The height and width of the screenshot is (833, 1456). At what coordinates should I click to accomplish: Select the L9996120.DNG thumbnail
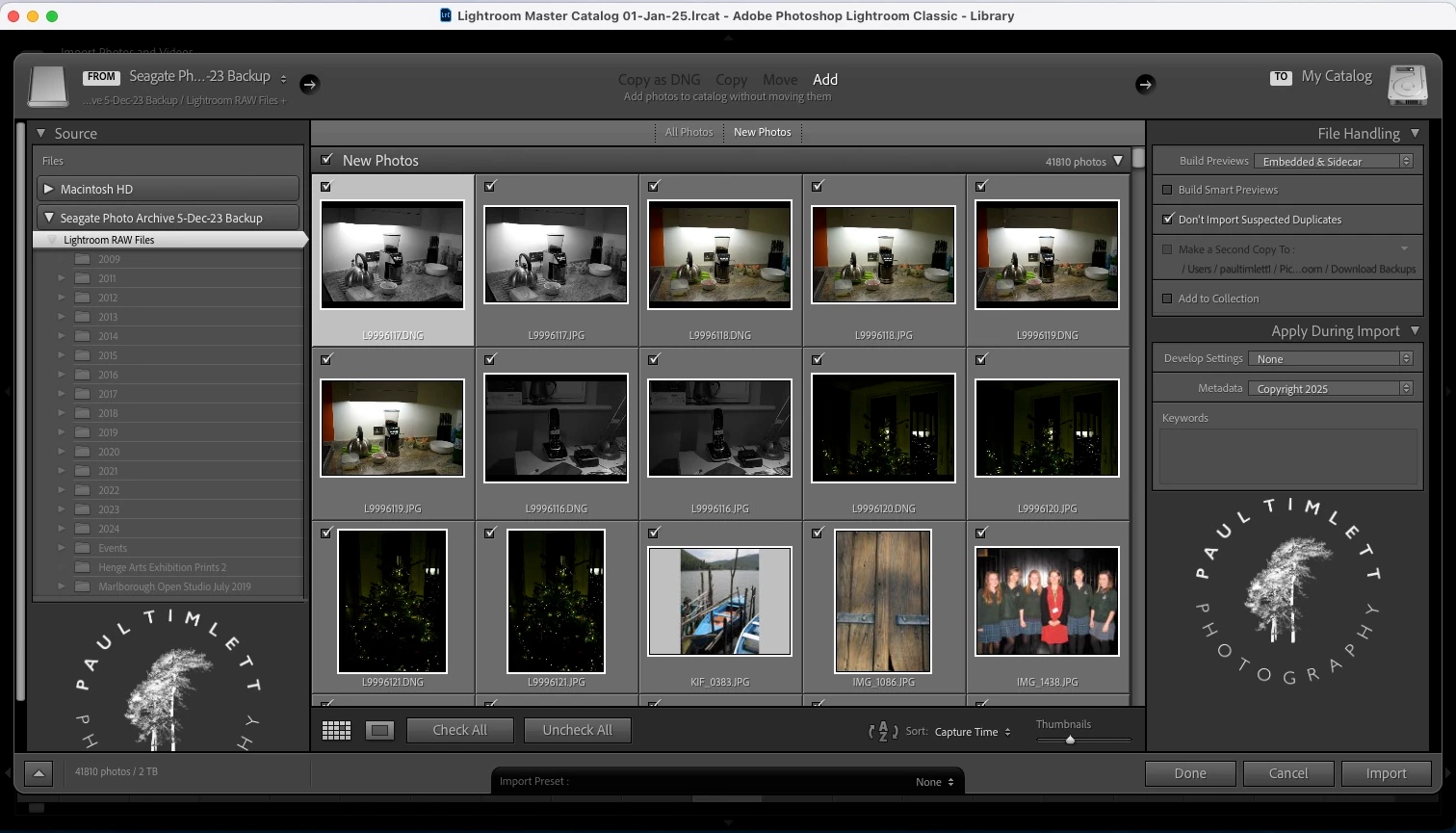pos(883,428)
